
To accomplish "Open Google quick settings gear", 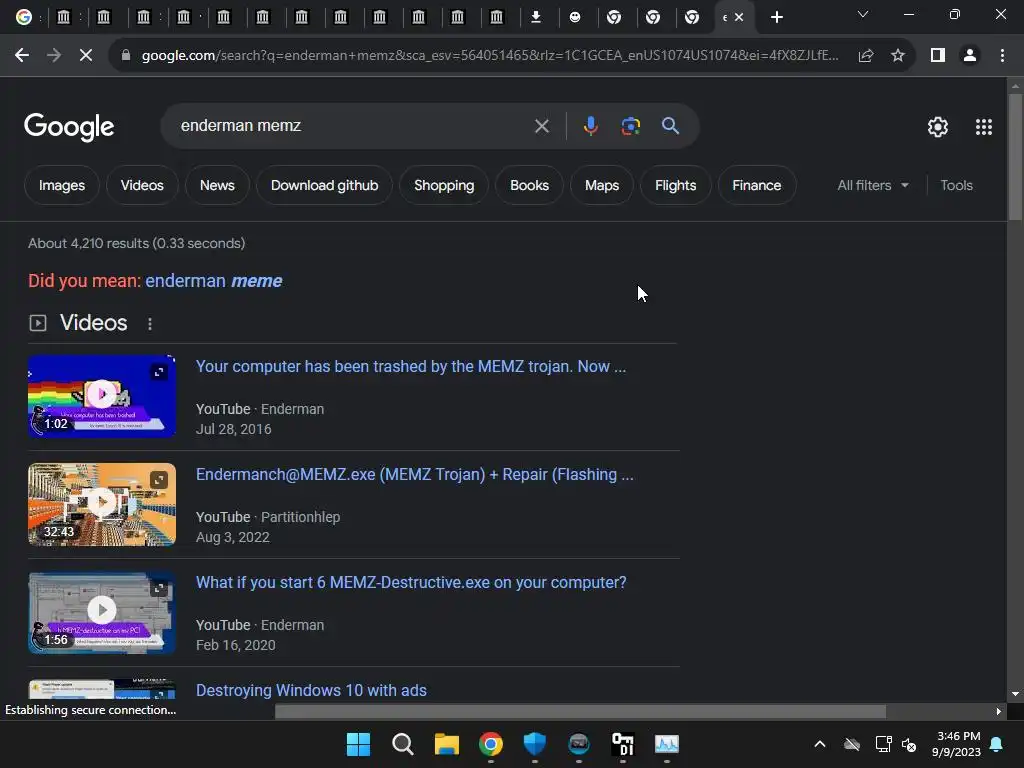I will (938, 127).
